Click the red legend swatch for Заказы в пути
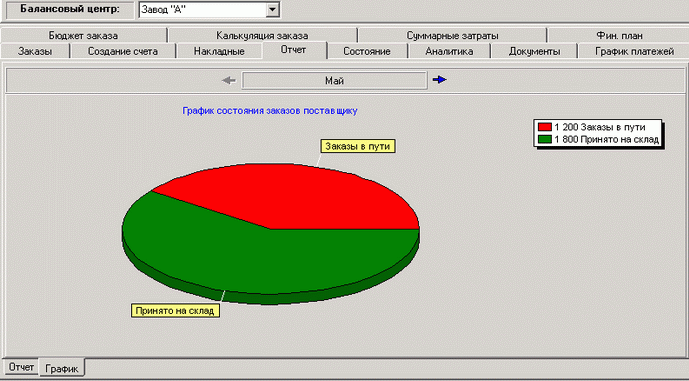 [x=544, y=127]
